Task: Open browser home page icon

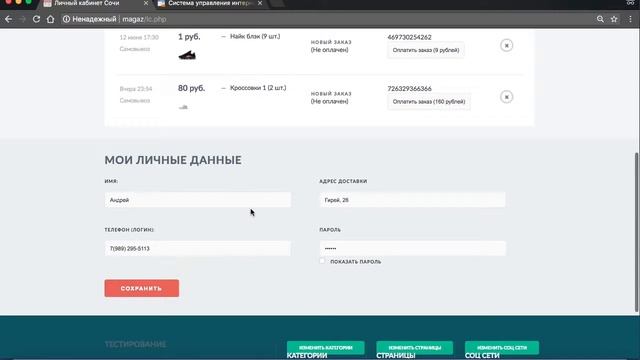Action: [x=50, y=19]
